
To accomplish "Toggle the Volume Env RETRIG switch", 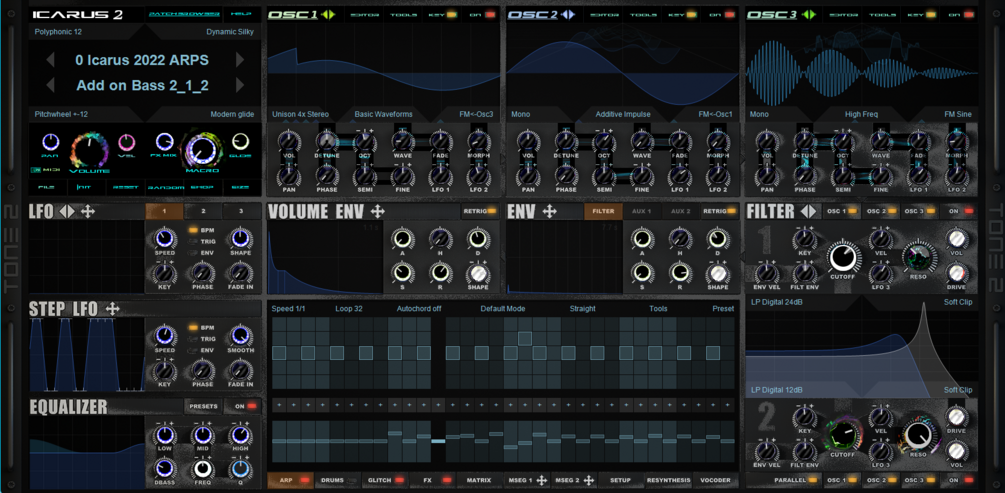I will coord(479,211).
